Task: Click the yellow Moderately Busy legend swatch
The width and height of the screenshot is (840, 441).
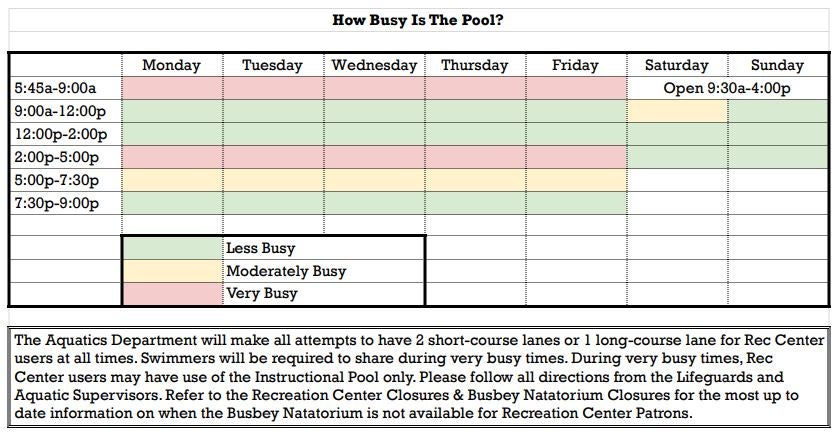Action: (x=172, y=271)
